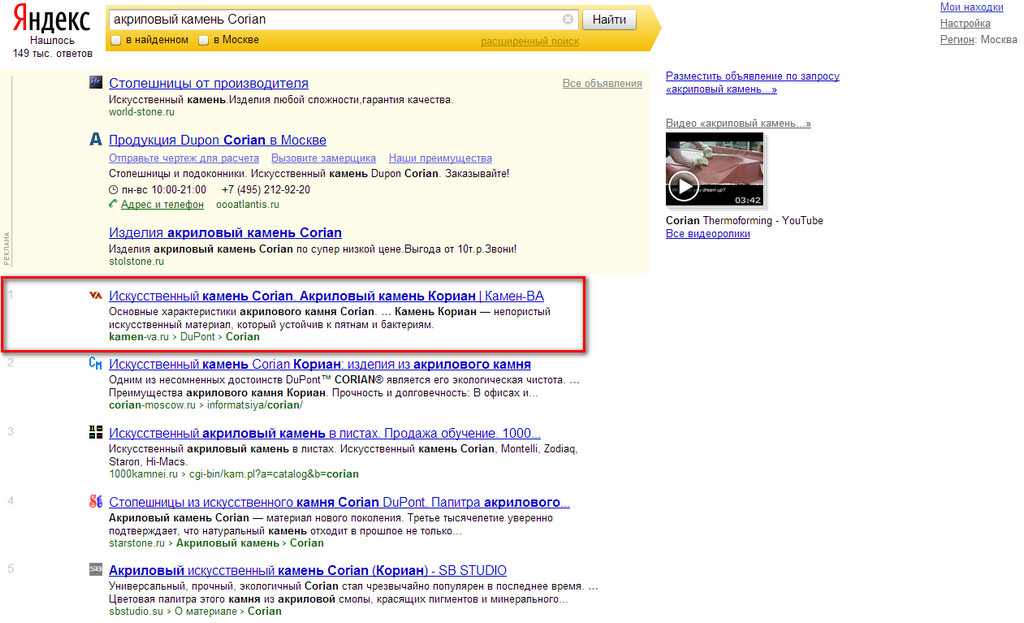This screenshot has width=1024, height=623.
Task: Clear the search field with the X icon
Action: click(568, 20)
